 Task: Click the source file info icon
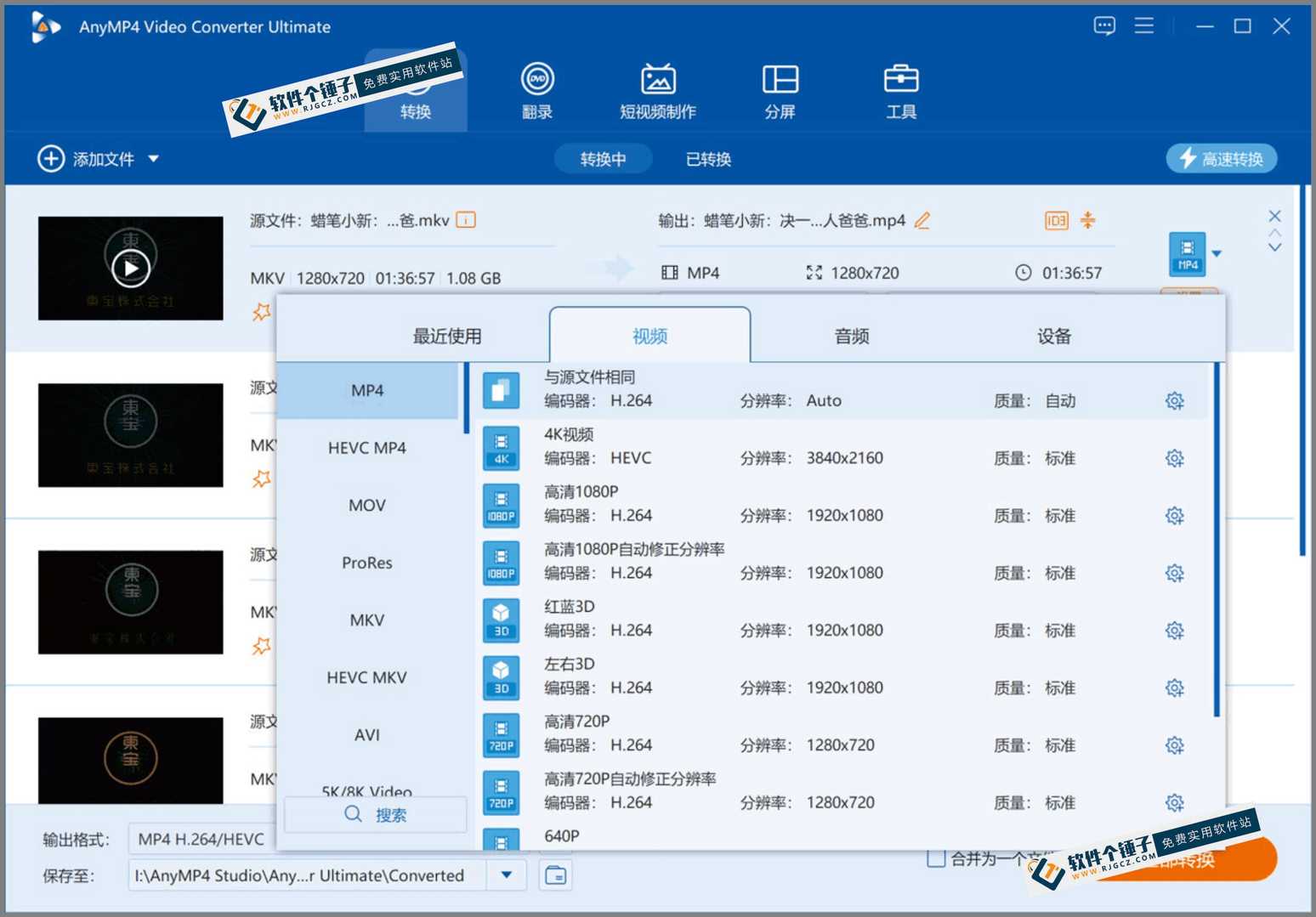click(466, 220)
